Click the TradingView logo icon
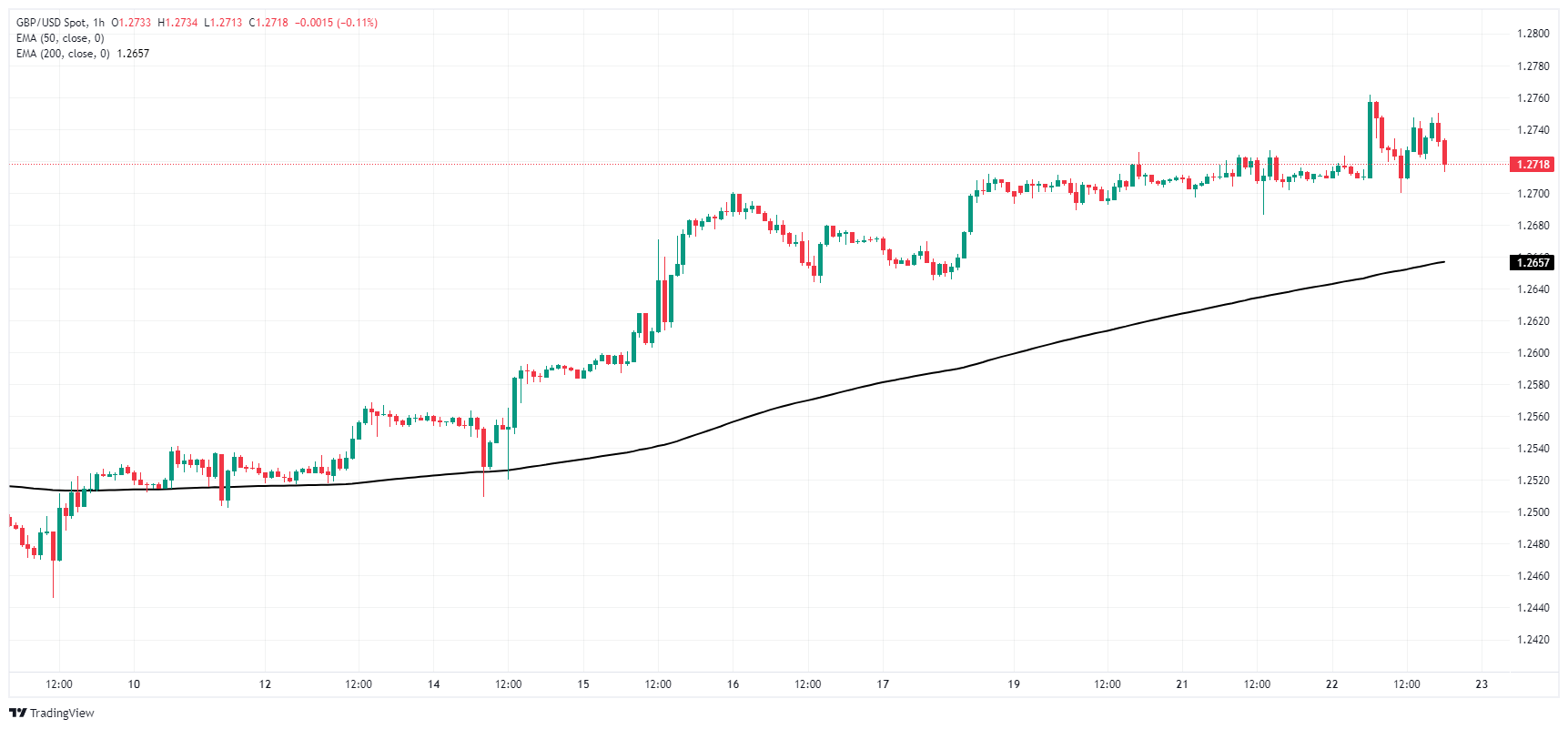This screenshot has width=1568, height=729. pos(17,713)
